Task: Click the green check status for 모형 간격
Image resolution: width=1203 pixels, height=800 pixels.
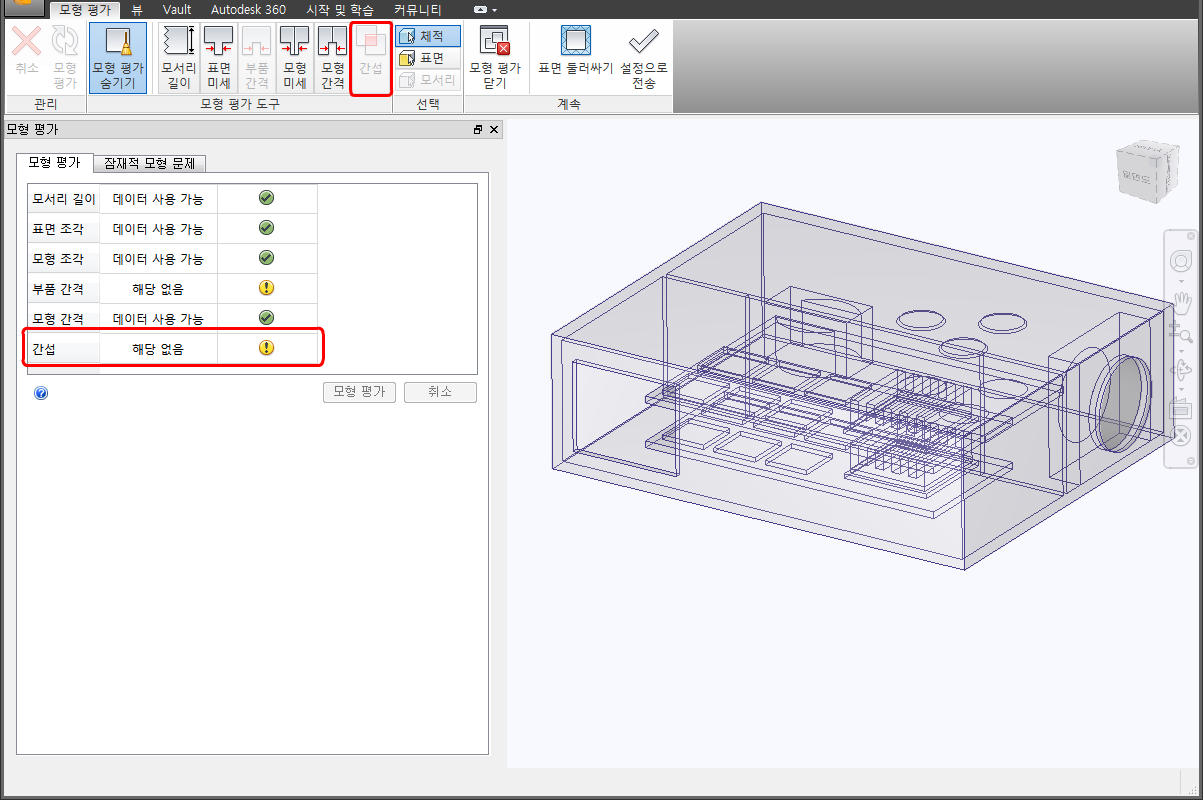Action: (266, 318)
